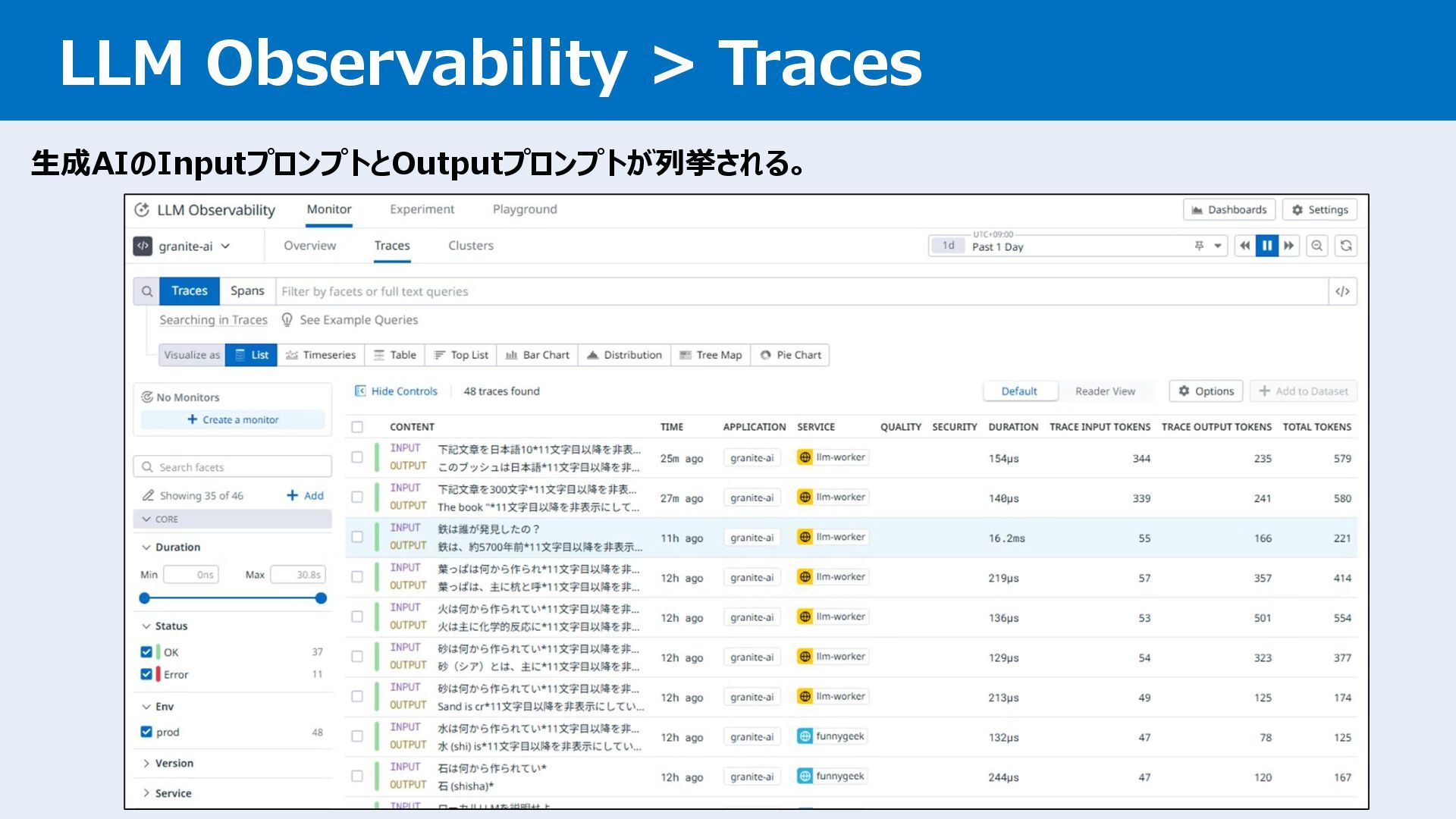Uncheck the Error status checkbox
1456x819 pixels.
point(146,674)
